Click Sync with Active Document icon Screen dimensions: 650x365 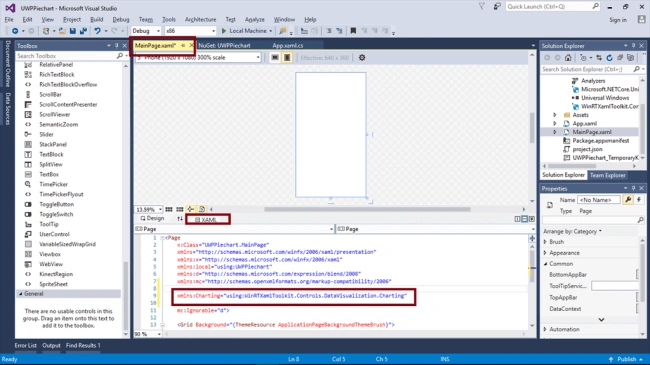599,58
